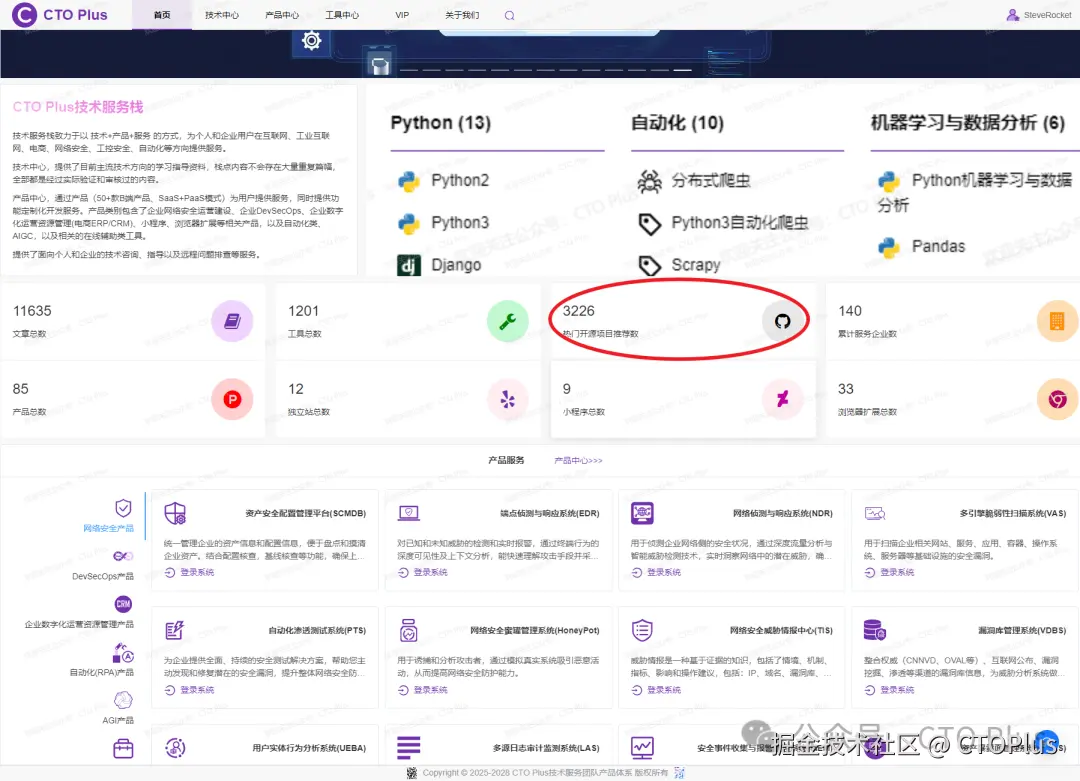Select the DevSecOps产品 infinity icon
Image resolution: width=1080 pixels, height=781 pixels.
click(x=123, y=556)
